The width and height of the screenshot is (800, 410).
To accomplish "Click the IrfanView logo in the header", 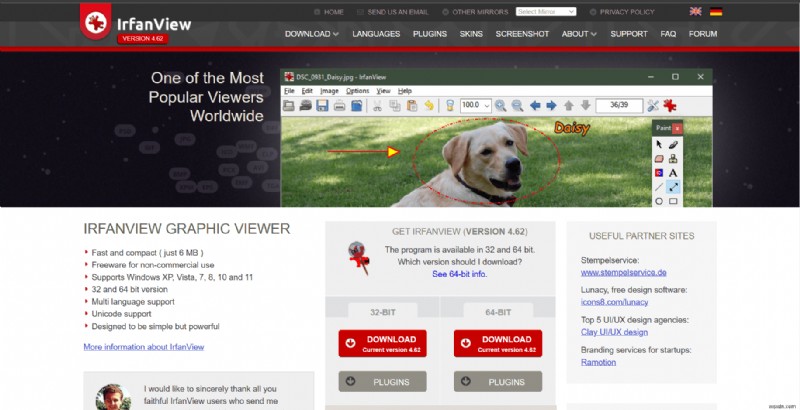I will (x=136, y=23).
